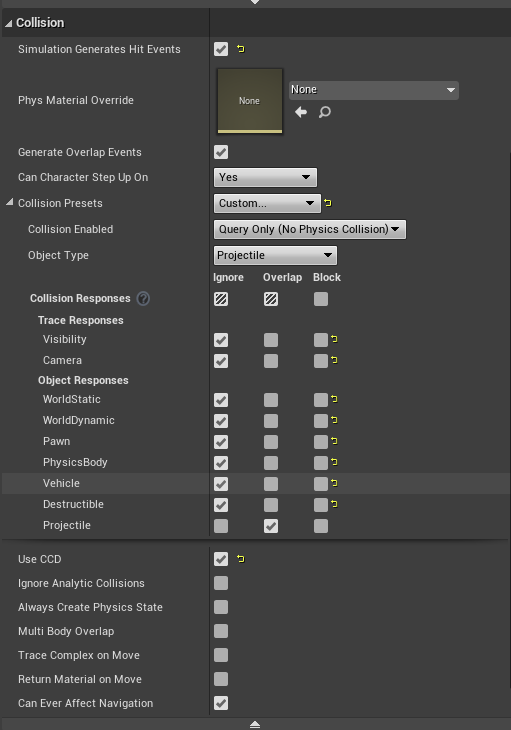Collapse the Collision section header
The width and height of the screenshot is (511, 730).
point(9,23)
